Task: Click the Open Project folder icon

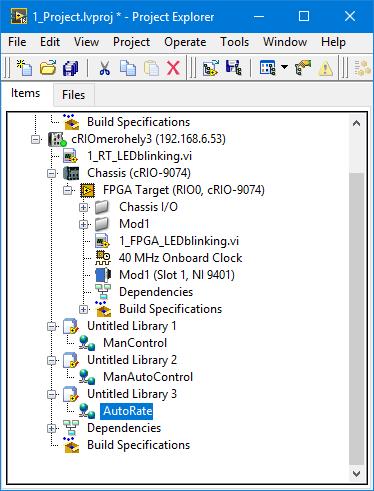Action: (x=48, y=68)
